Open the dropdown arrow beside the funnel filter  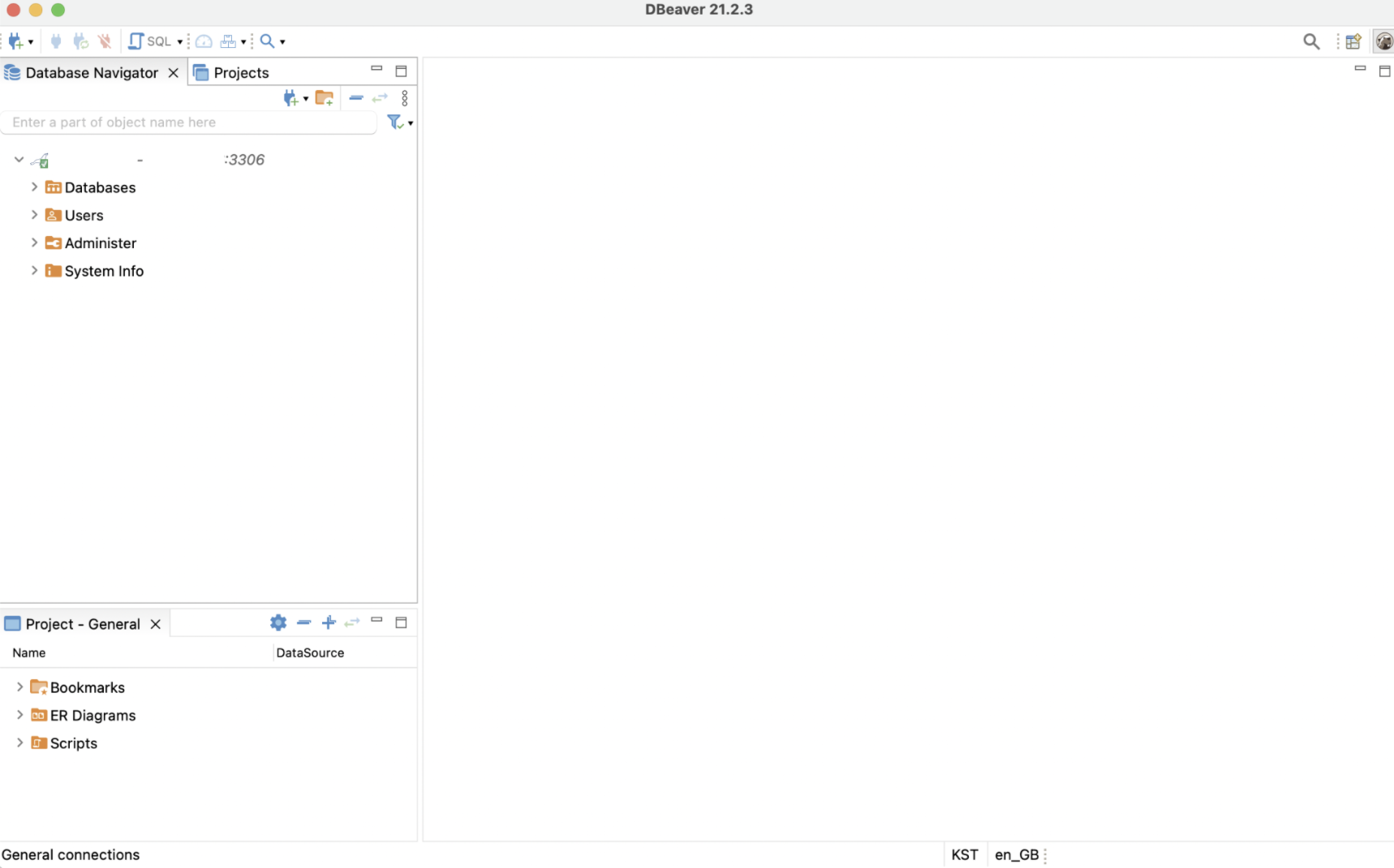[x=411, y=123]
